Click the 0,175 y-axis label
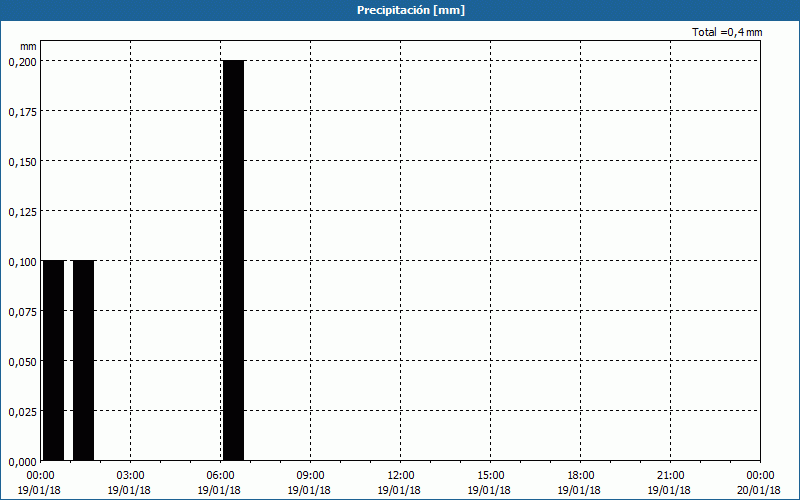 tap(22, 112)
